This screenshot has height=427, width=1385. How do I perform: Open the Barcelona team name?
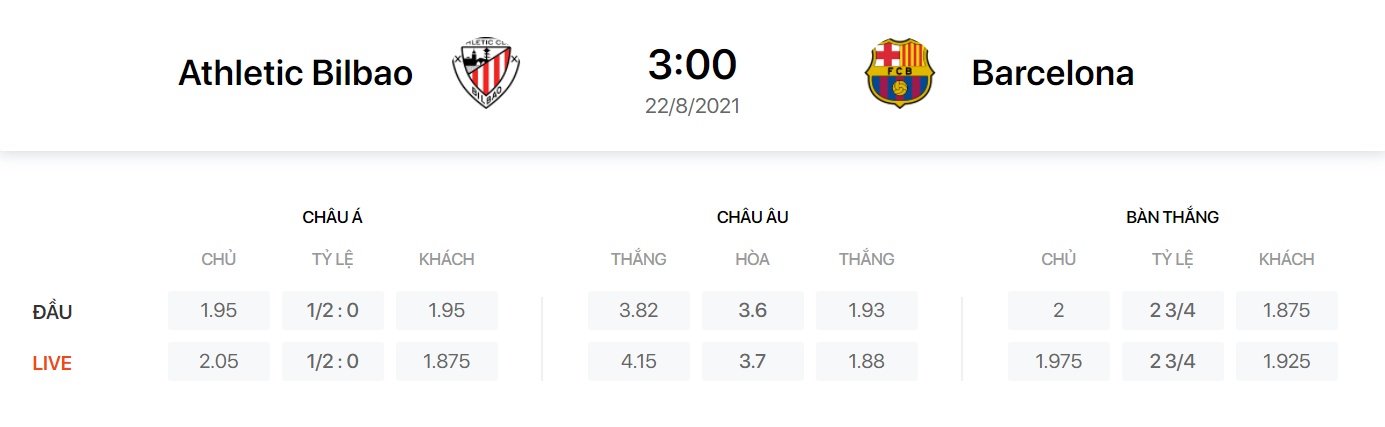(x=1052, y=73)
